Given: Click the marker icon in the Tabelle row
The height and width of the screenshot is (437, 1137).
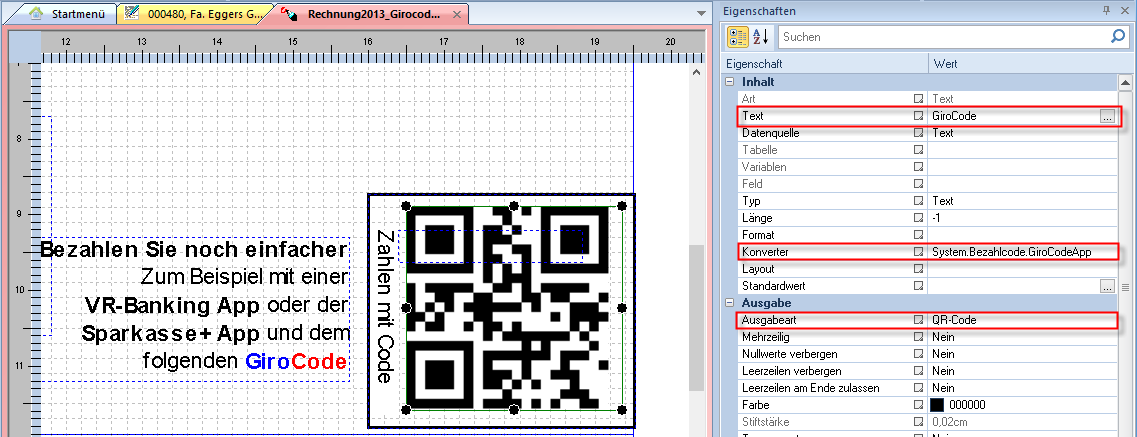Looking at the screenshot, I should click(x=919, y=150).
